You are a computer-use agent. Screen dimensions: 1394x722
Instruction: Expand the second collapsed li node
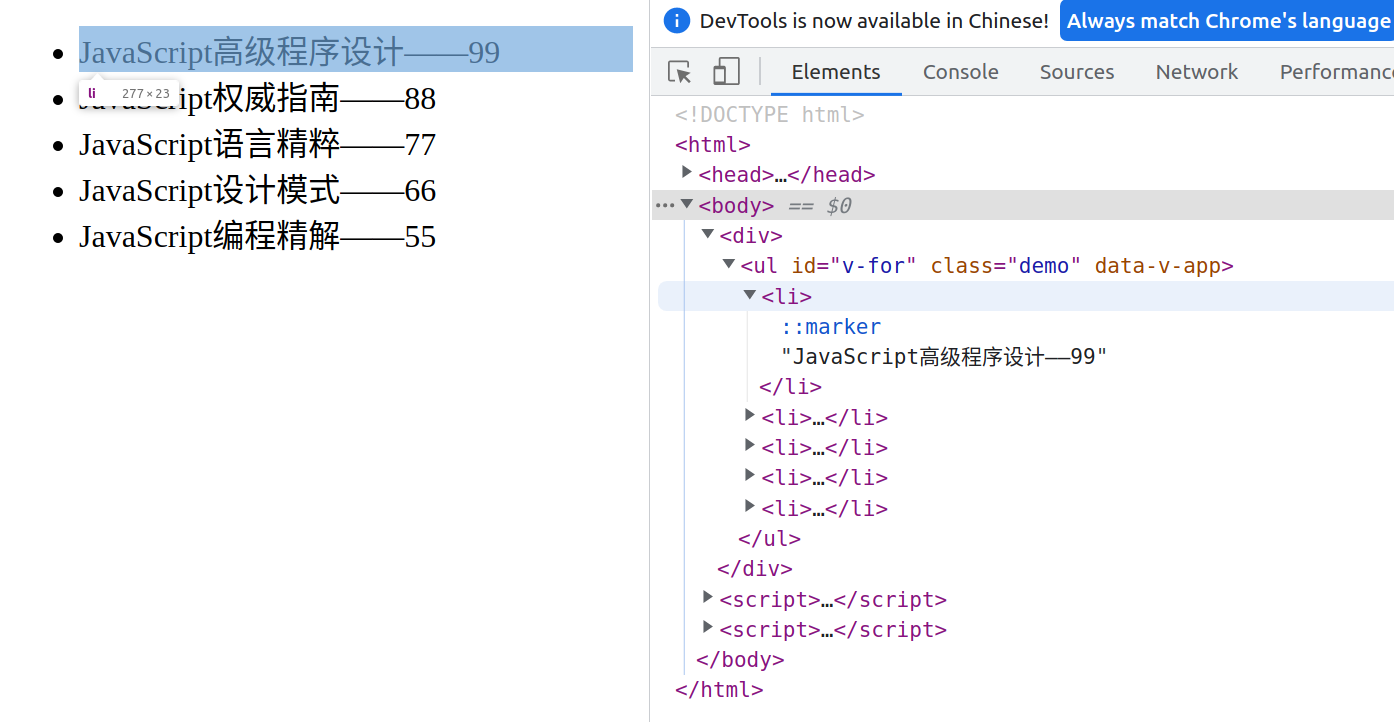pyautogui.click(x=750, y=415)
